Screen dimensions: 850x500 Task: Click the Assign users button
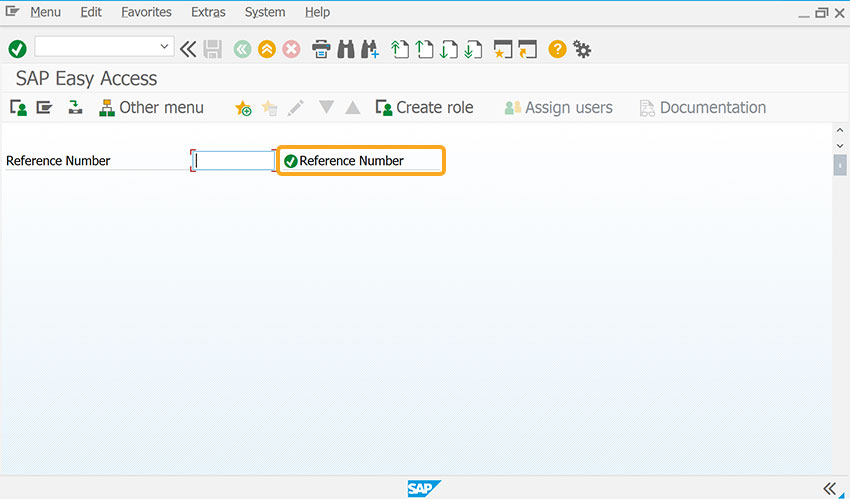(x=558, y=107)
